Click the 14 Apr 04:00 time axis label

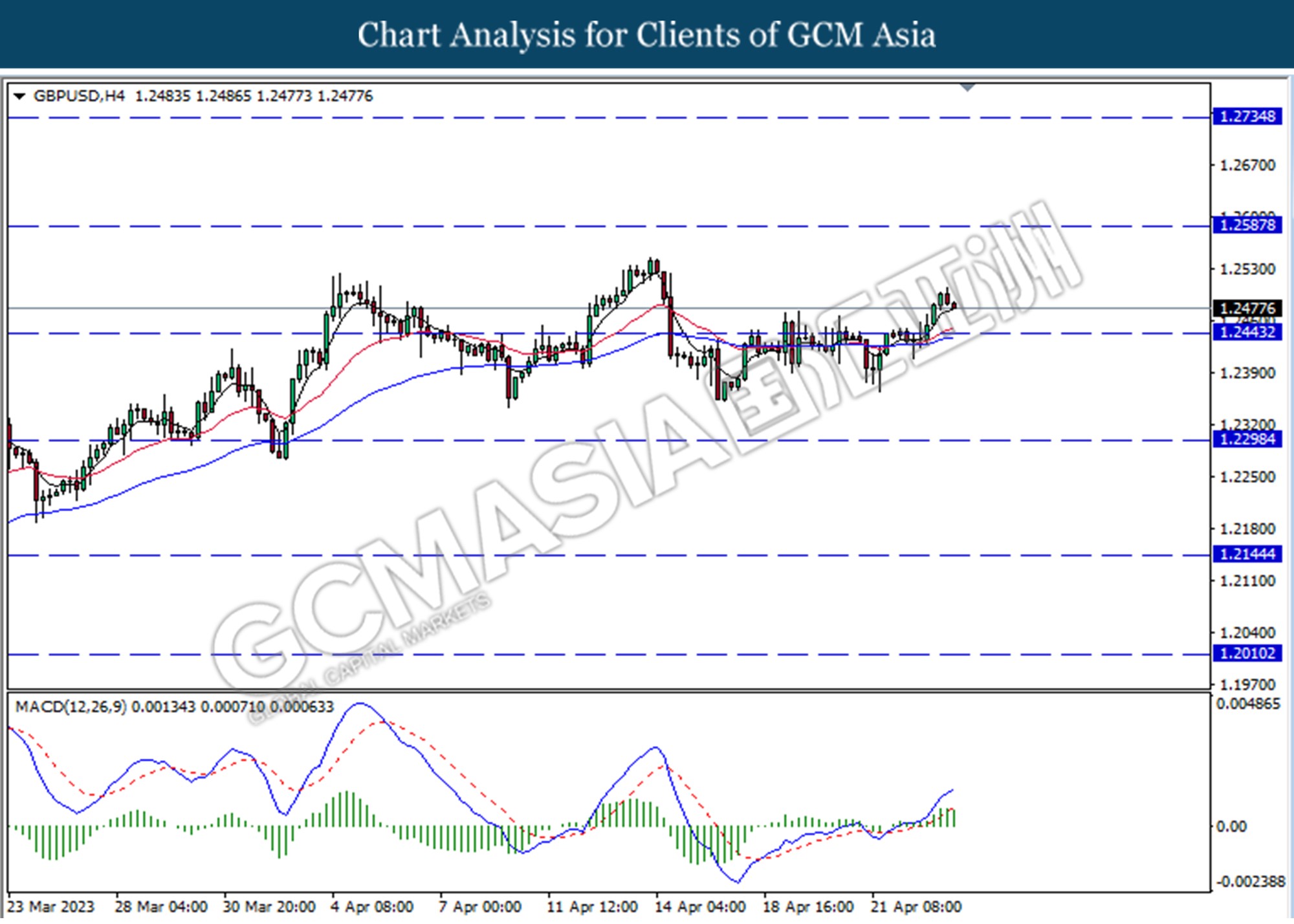pos(701,907)
